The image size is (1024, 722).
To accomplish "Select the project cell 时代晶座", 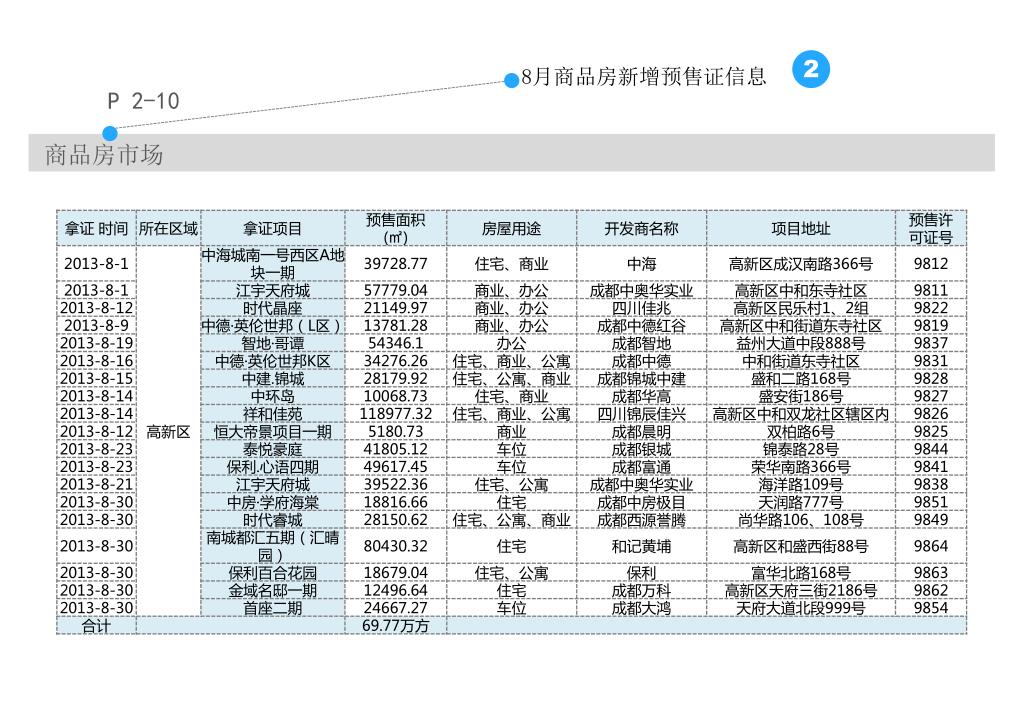I will 272,308.
